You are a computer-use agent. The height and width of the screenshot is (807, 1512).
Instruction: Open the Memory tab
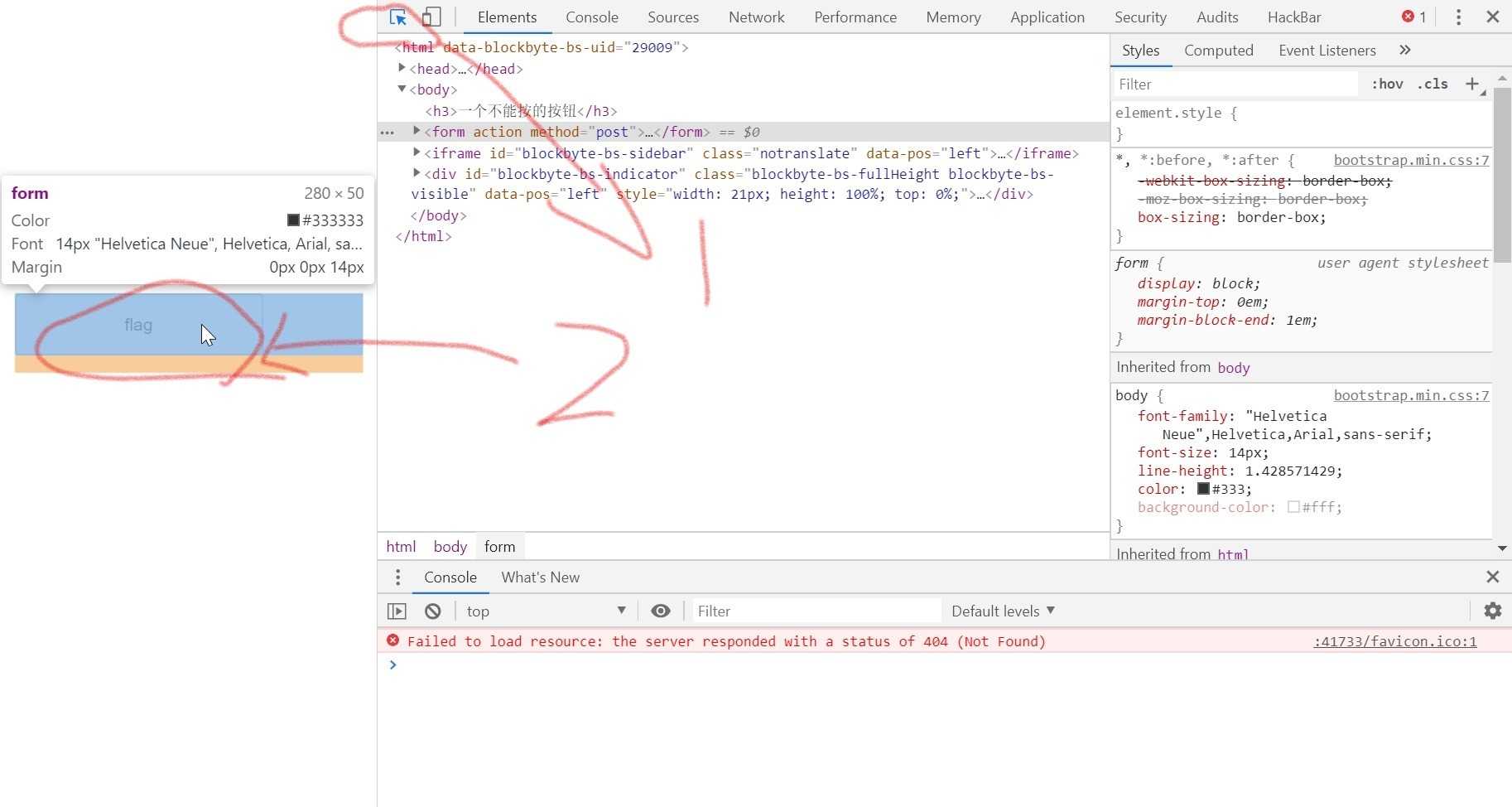pos(953,17)
